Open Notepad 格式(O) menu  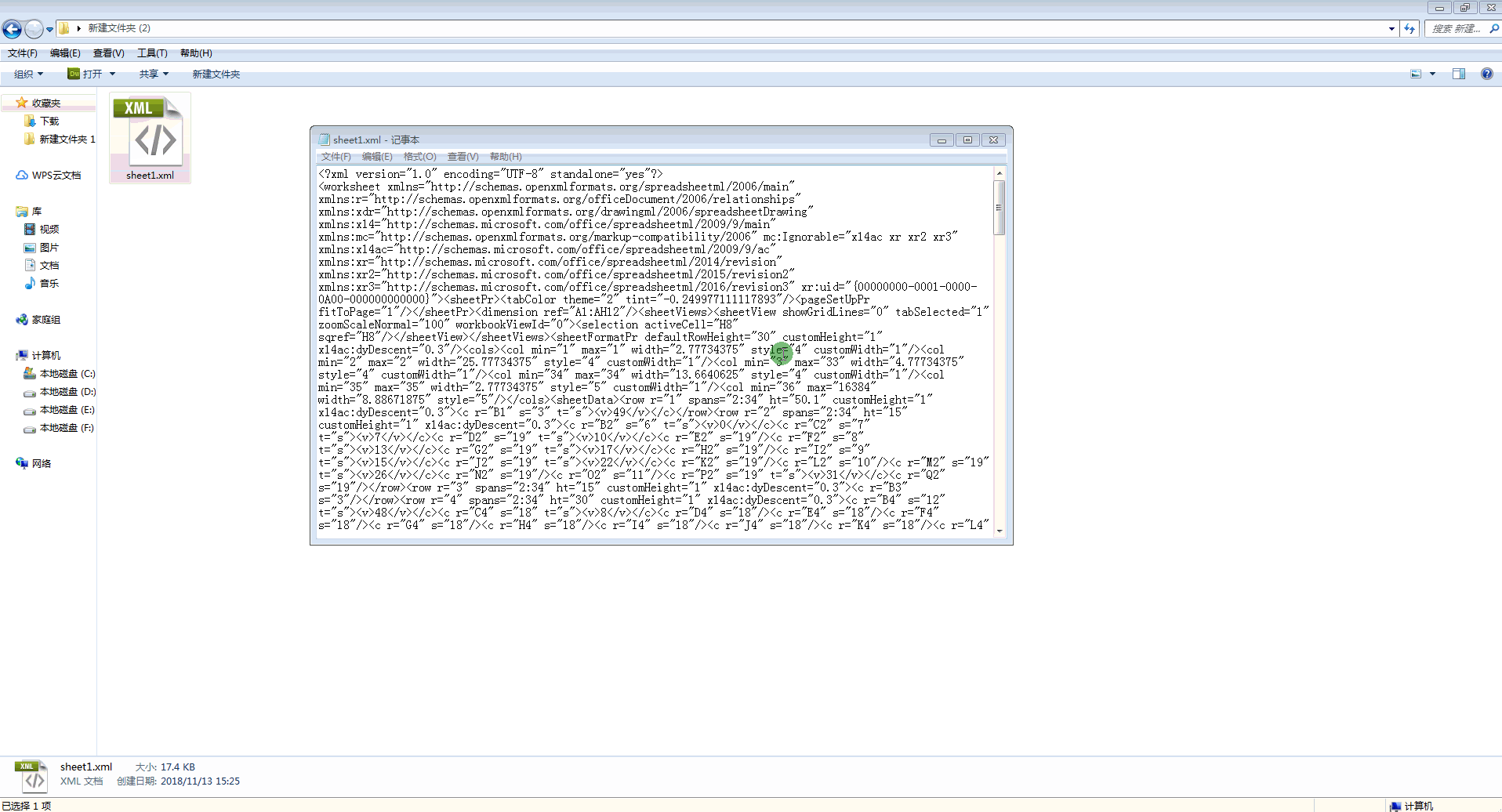click(x=419, y=157)
